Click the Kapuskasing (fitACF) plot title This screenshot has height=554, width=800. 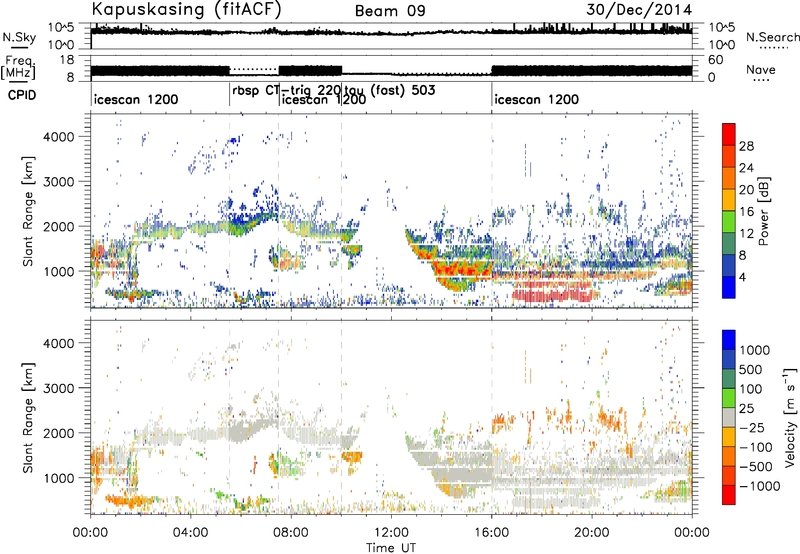coord(186,9)
